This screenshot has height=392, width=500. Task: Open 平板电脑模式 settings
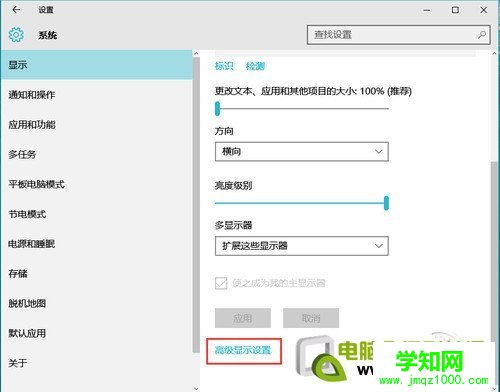97,184
